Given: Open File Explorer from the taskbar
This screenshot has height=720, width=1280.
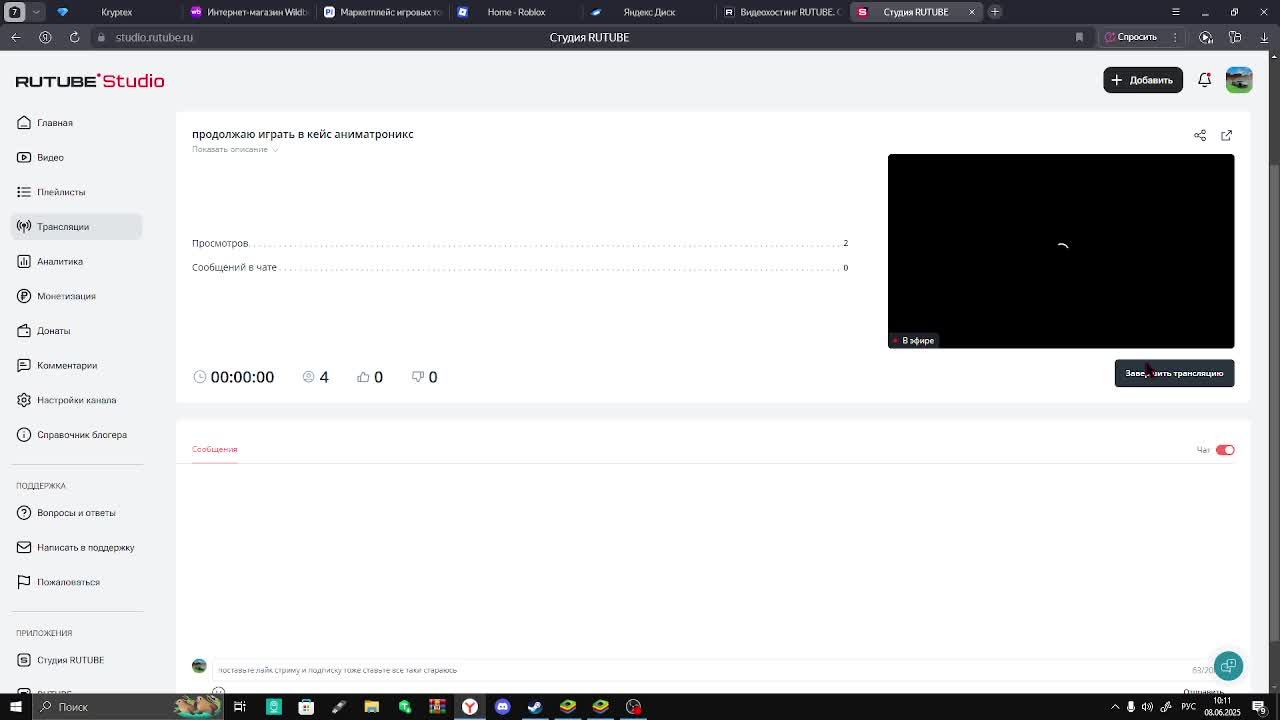Looking at the screenshot, I should click(x=371, y=707).
